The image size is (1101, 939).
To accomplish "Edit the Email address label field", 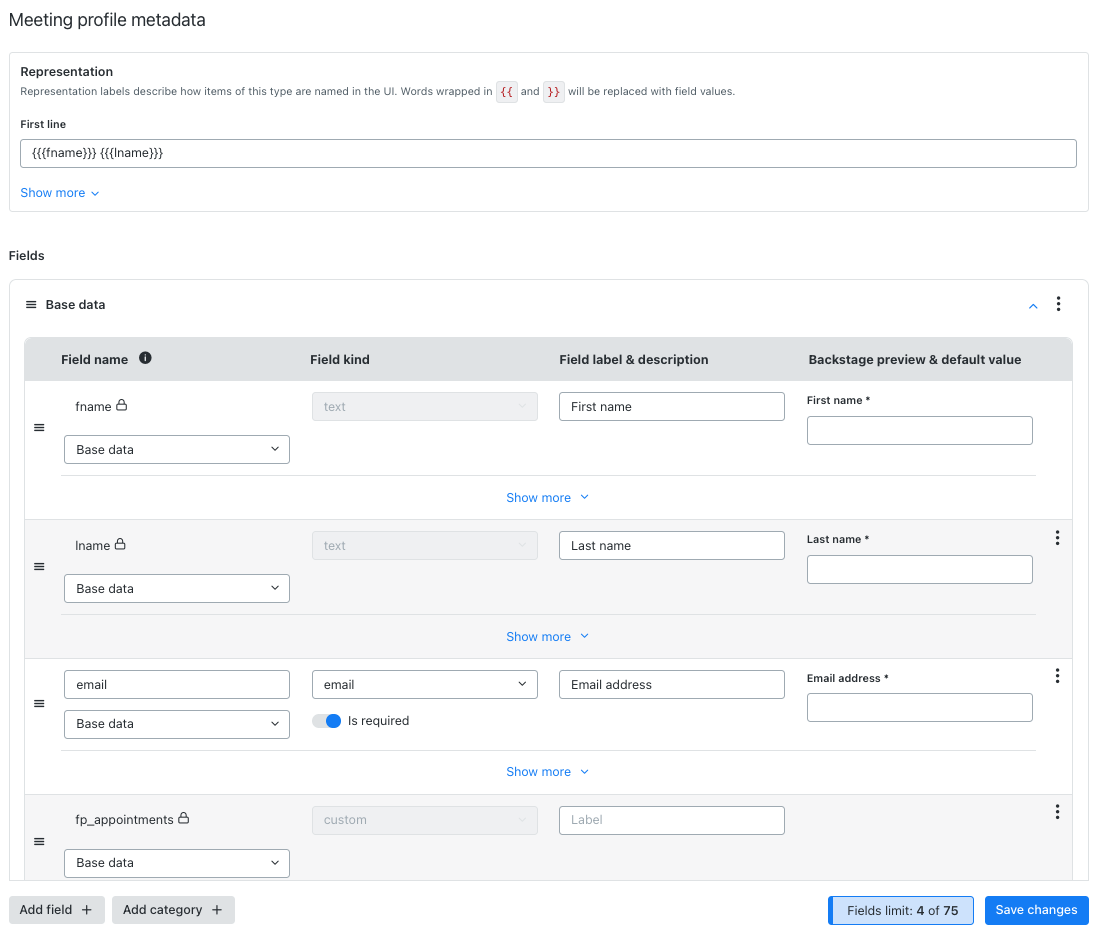I will coord(672,685).
